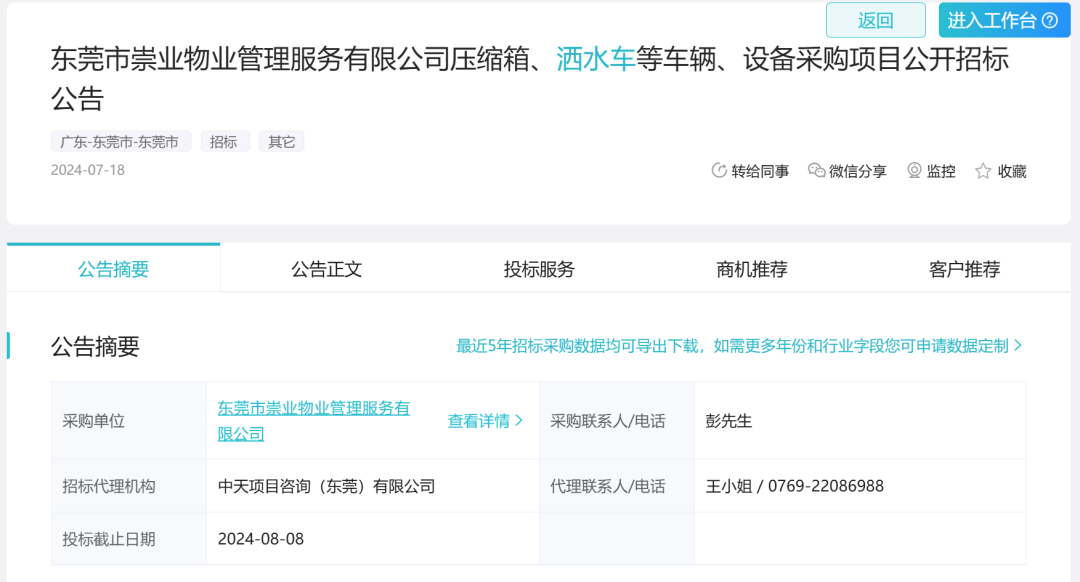Click the highlighted 洒水车 keyword in title
Viewport: 1080px width, 582px height.
[595, 59]
